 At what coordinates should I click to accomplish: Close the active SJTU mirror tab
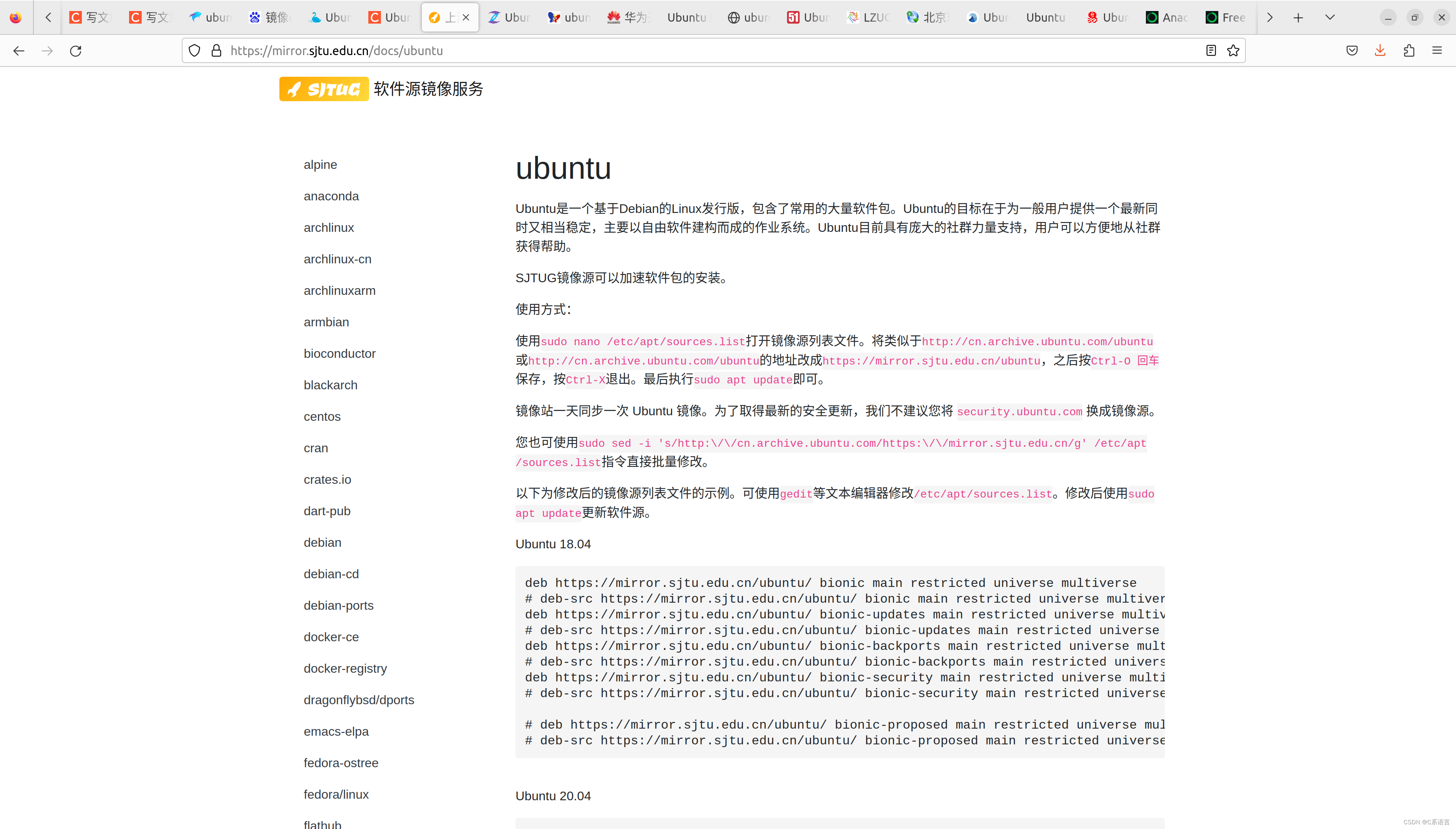point(466,18)
